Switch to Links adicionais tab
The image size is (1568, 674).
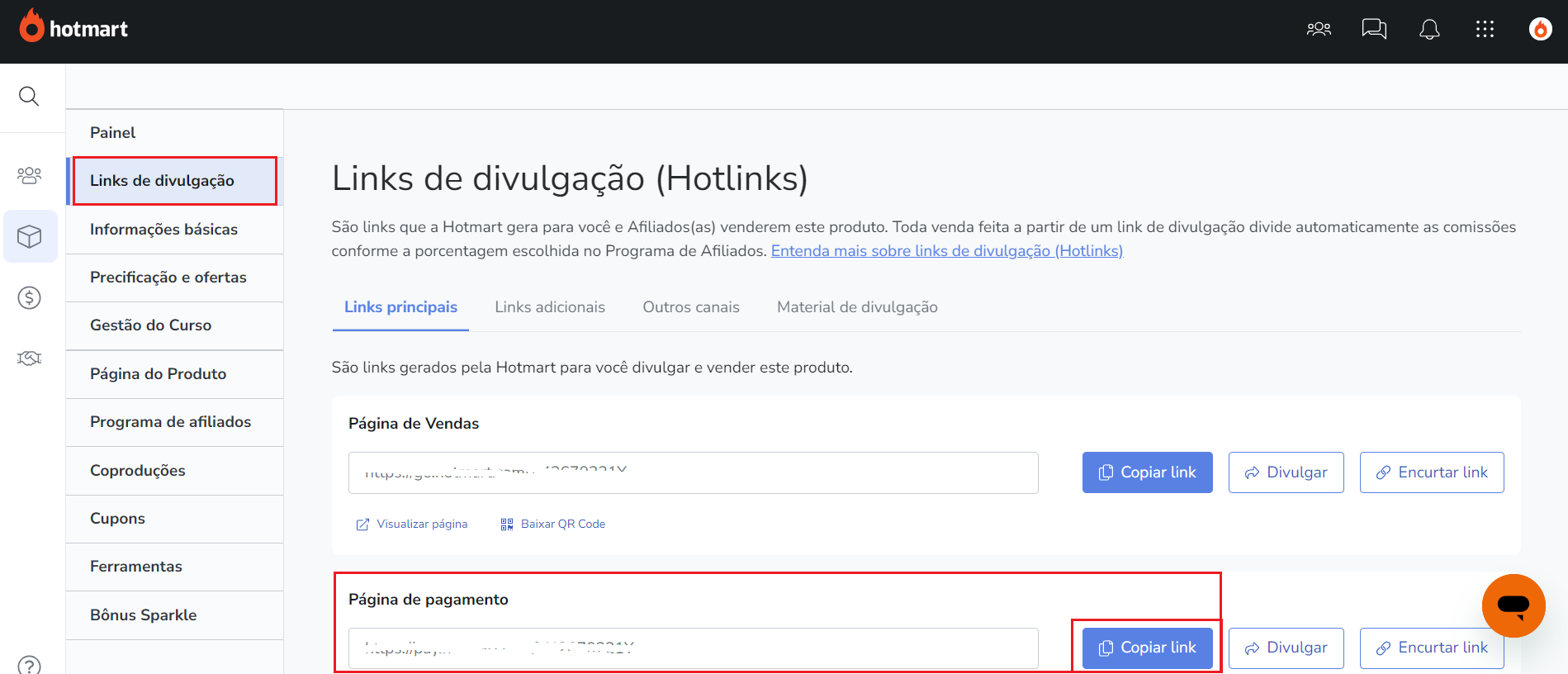[x=550, y=307]
